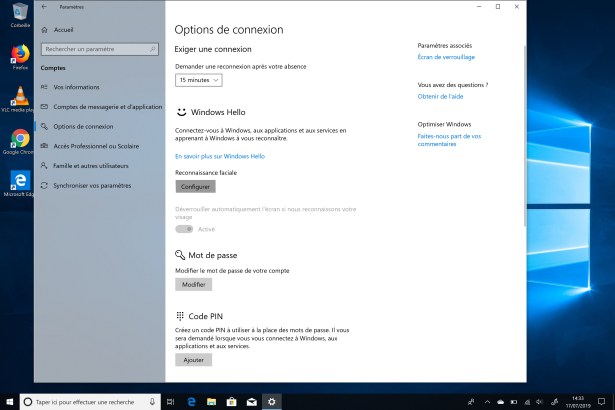Open the 15 minutes reconnection dropdown

198,80
